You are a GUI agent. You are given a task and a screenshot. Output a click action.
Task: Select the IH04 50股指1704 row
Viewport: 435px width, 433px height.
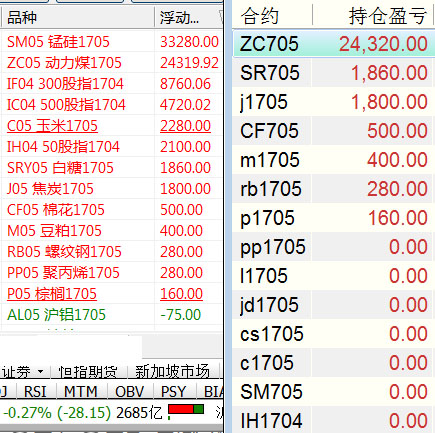tap(112, 147)
